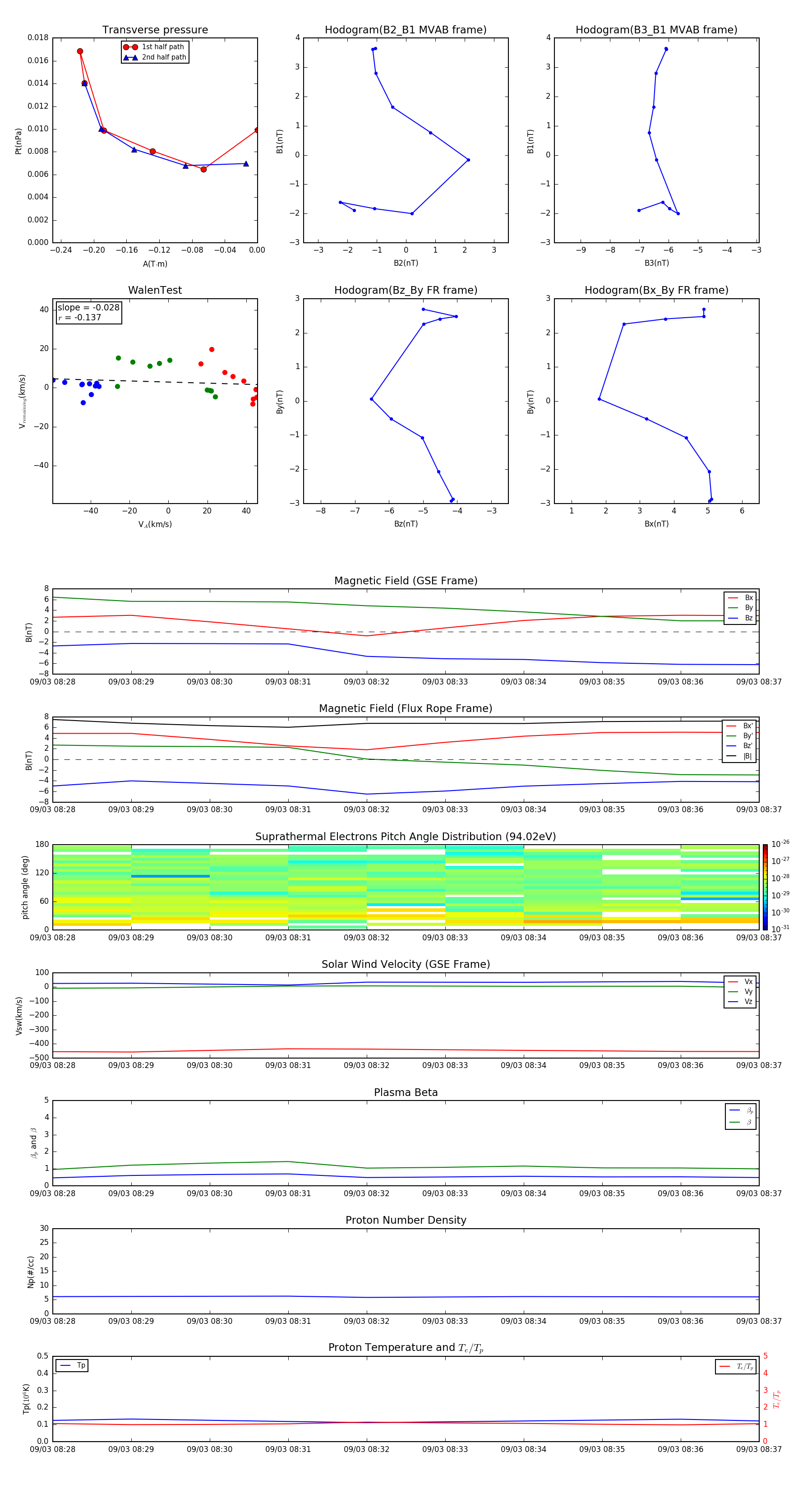Click the 'βp' legend entry in Plasma Beta
Viewport: 812px width, 1489px height.
point(741,1110)
